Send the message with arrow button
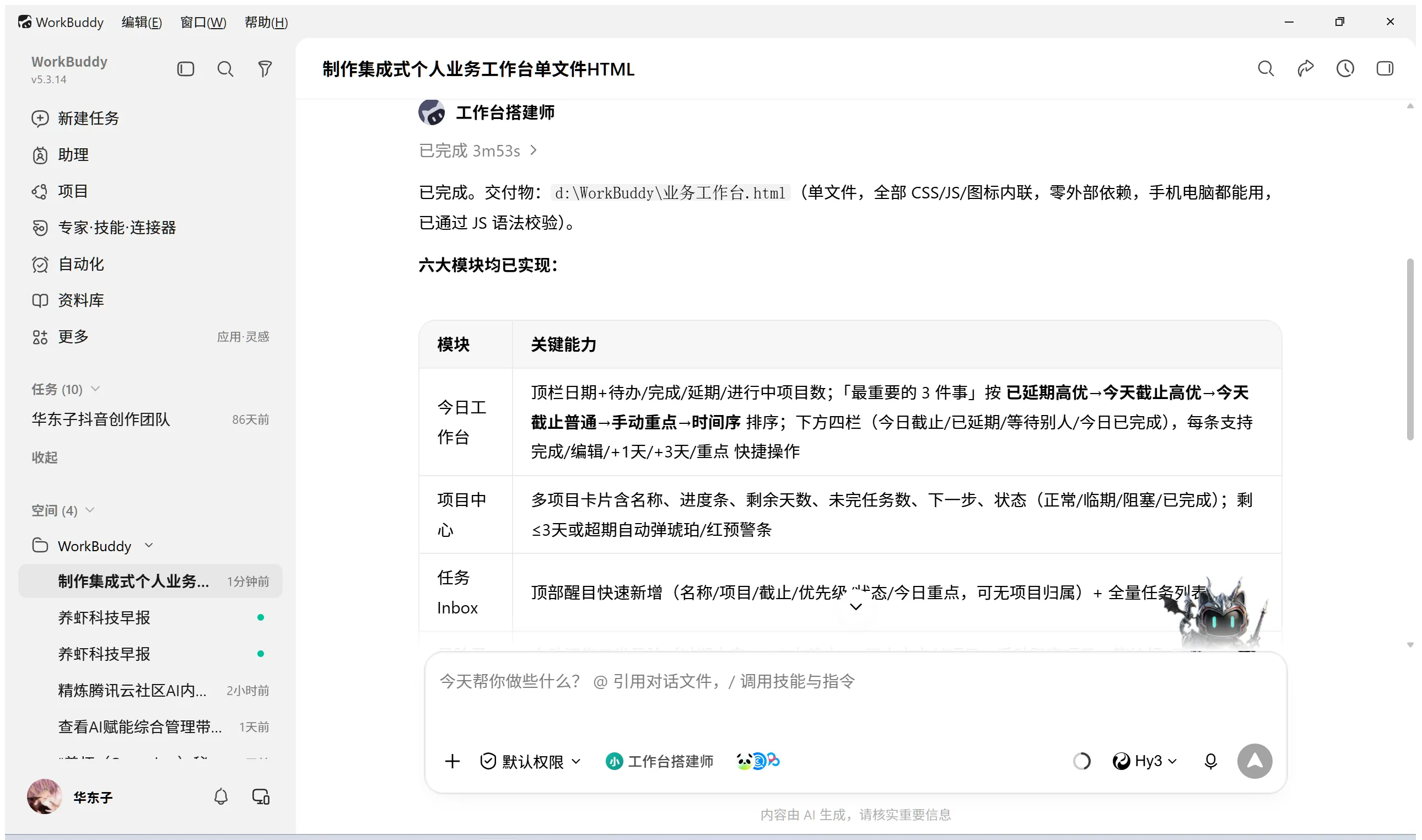Image resolution: width=1422 pixels, height=840 pixels. [x=1254, y=761]
